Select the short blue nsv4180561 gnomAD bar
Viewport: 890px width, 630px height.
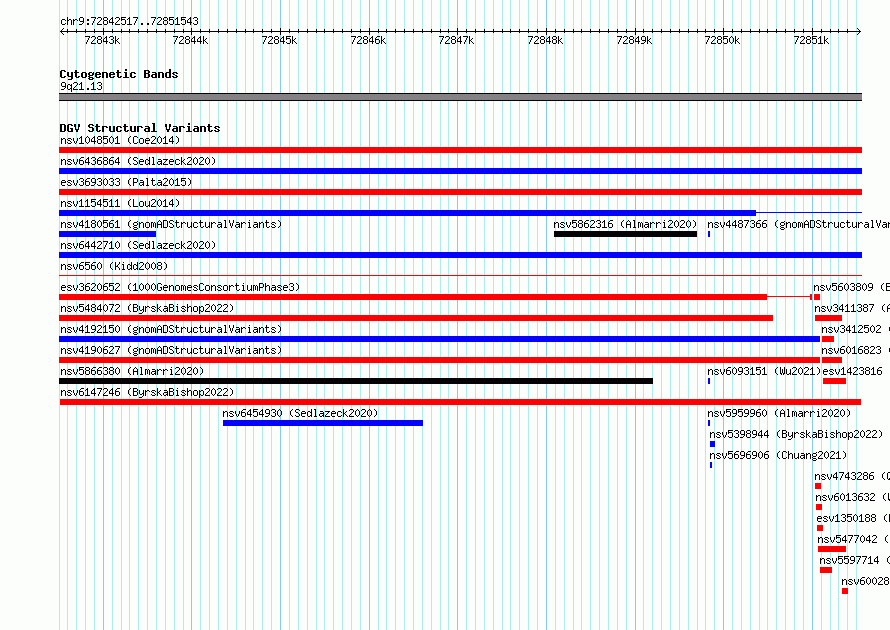107,234
